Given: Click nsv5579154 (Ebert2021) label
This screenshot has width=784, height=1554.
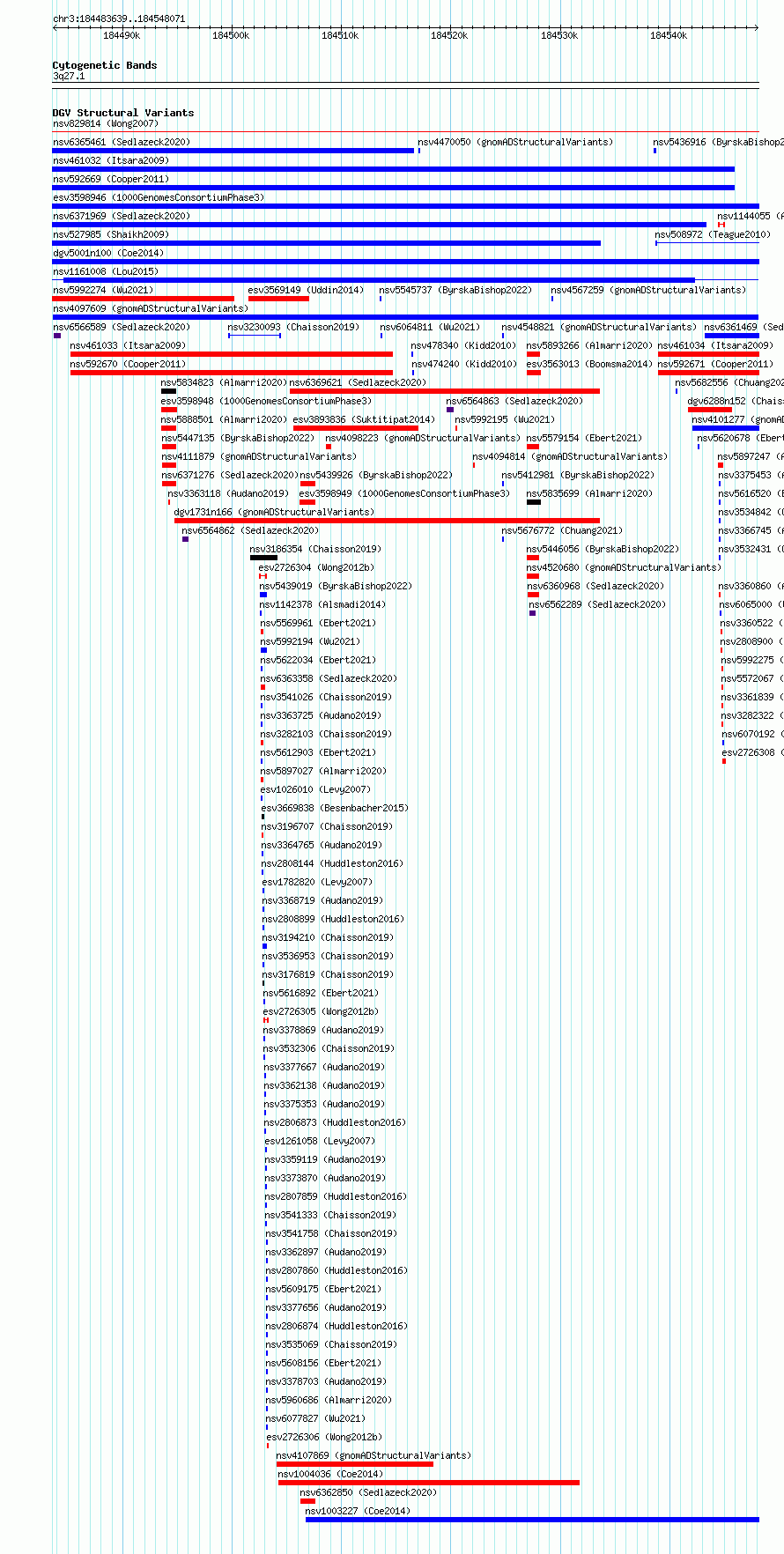Looking at the screenshot, I should [582, 438].
